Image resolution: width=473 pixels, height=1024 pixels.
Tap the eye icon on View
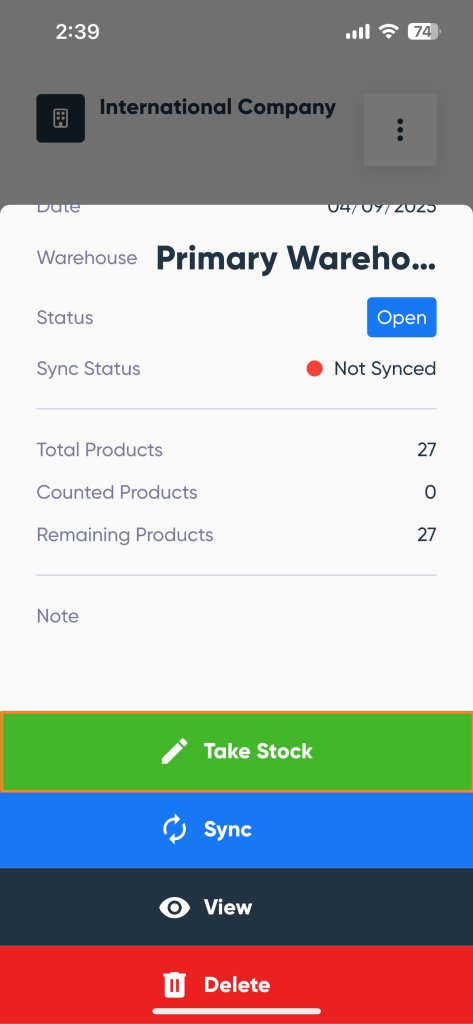174,907
